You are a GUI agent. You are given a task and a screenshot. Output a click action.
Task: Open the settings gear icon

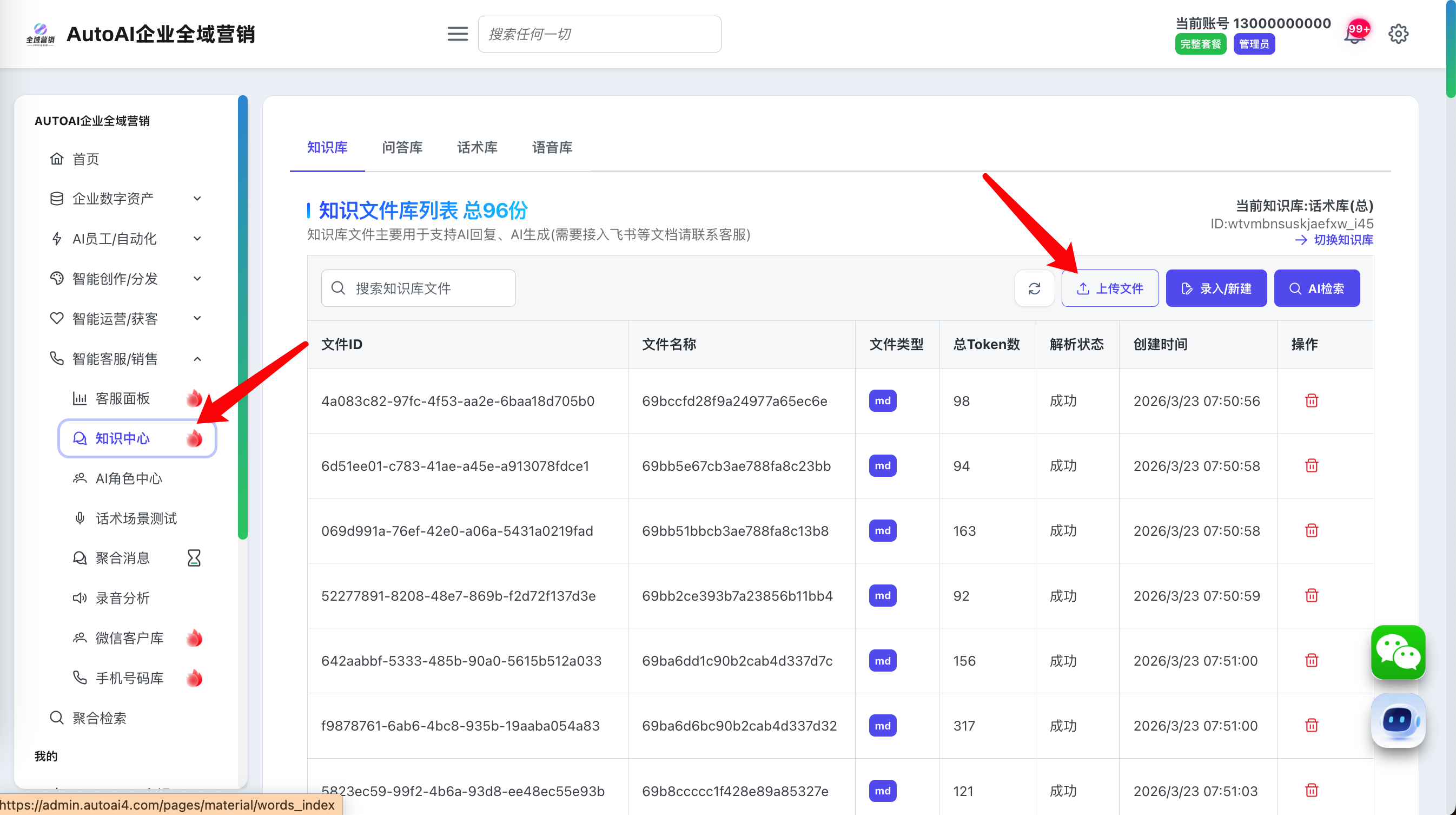click(x=1398, y=34)
